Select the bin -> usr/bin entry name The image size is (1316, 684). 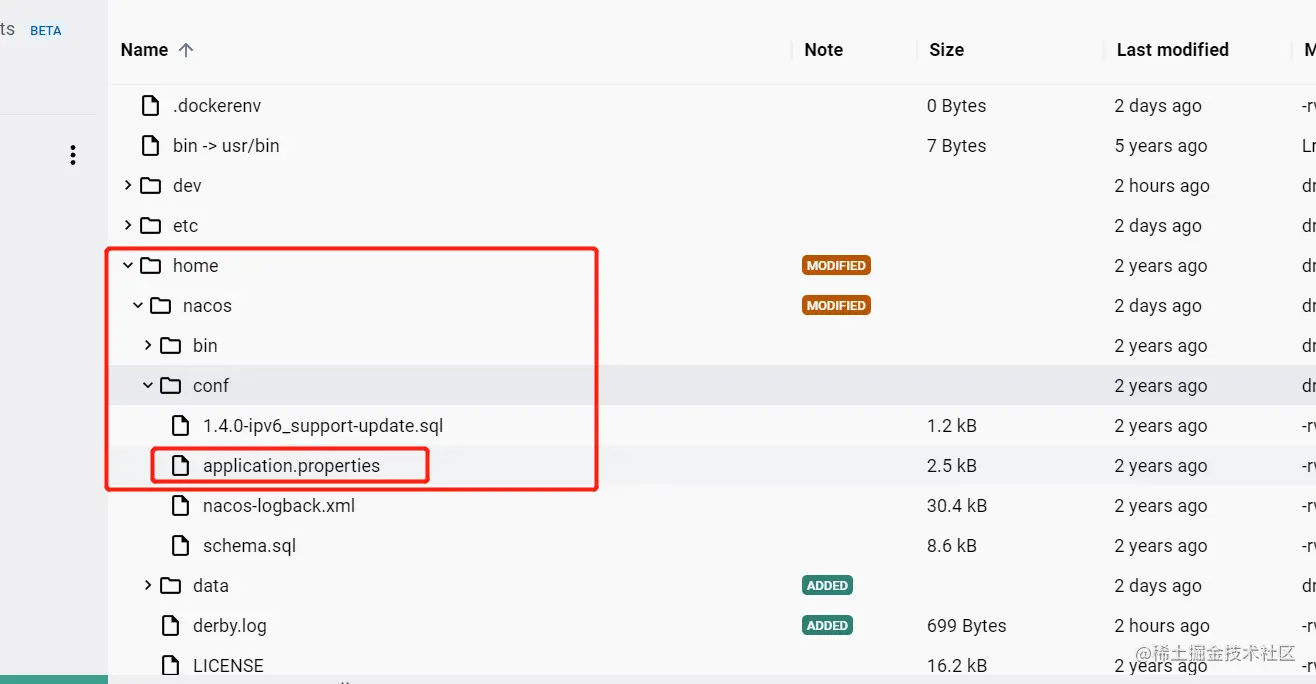226,146
